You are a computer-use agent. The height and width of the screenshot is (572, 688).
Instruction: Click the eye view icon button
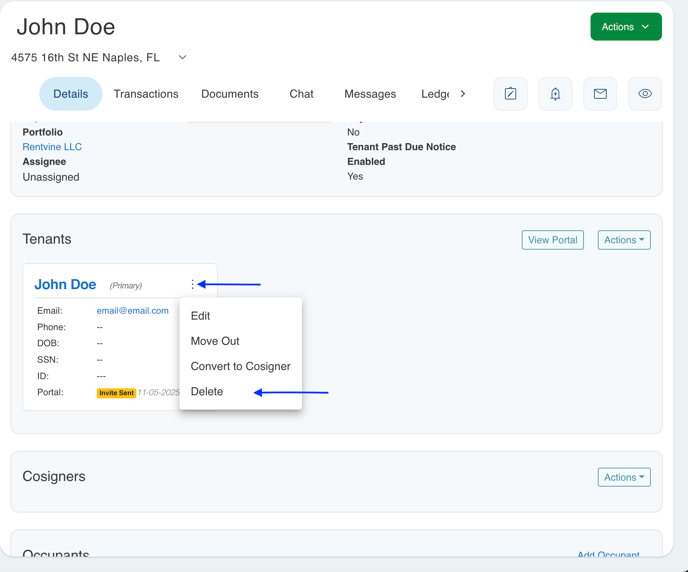pyautogui.click(x=645, y=94)
